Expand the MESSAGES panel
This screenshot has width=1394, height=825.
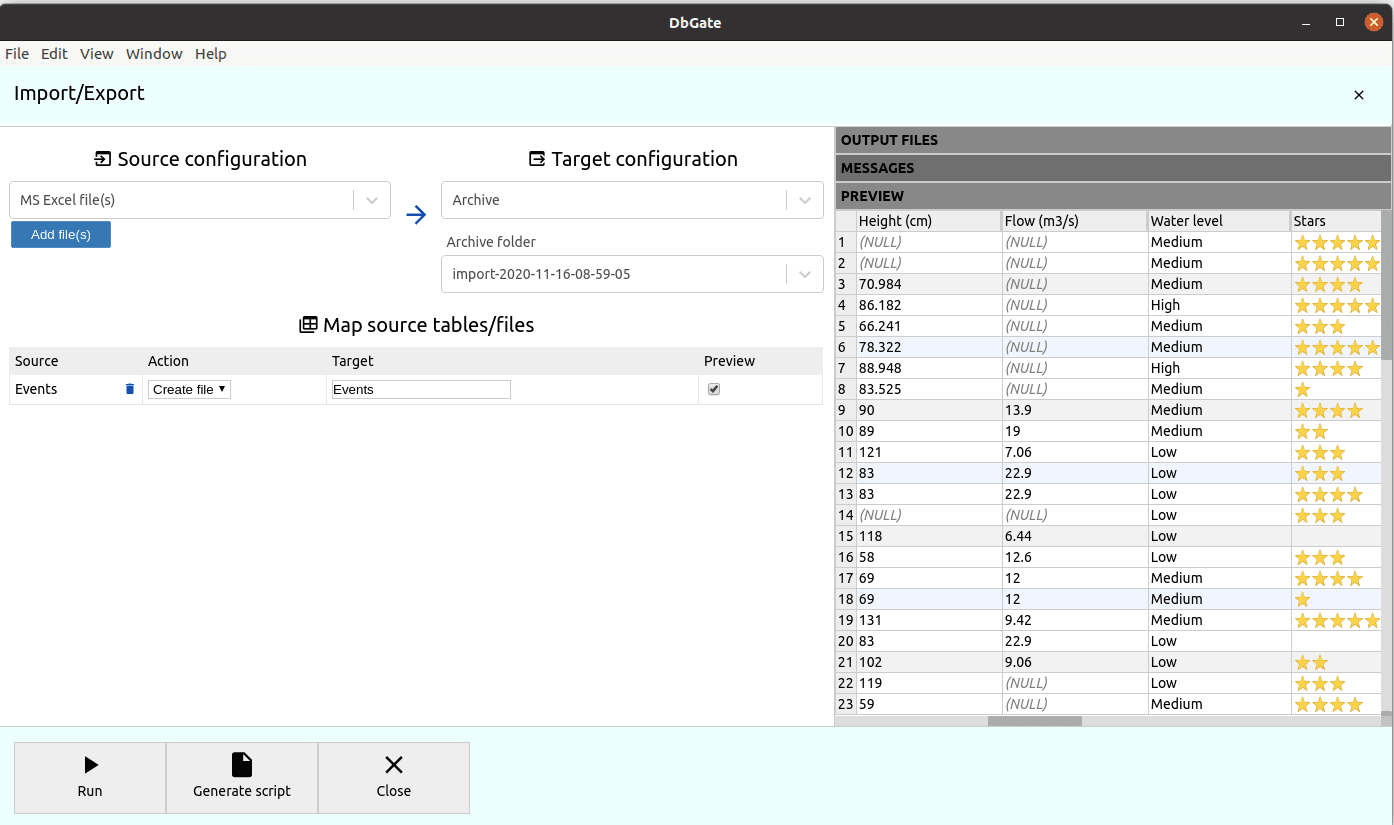tap(1112, 168)
